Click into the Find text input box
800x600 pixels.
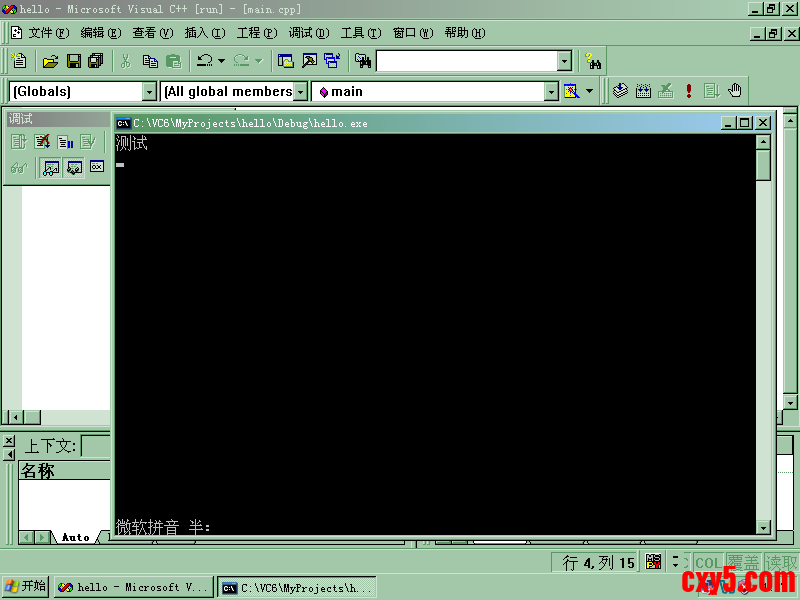tap(467, 61)
